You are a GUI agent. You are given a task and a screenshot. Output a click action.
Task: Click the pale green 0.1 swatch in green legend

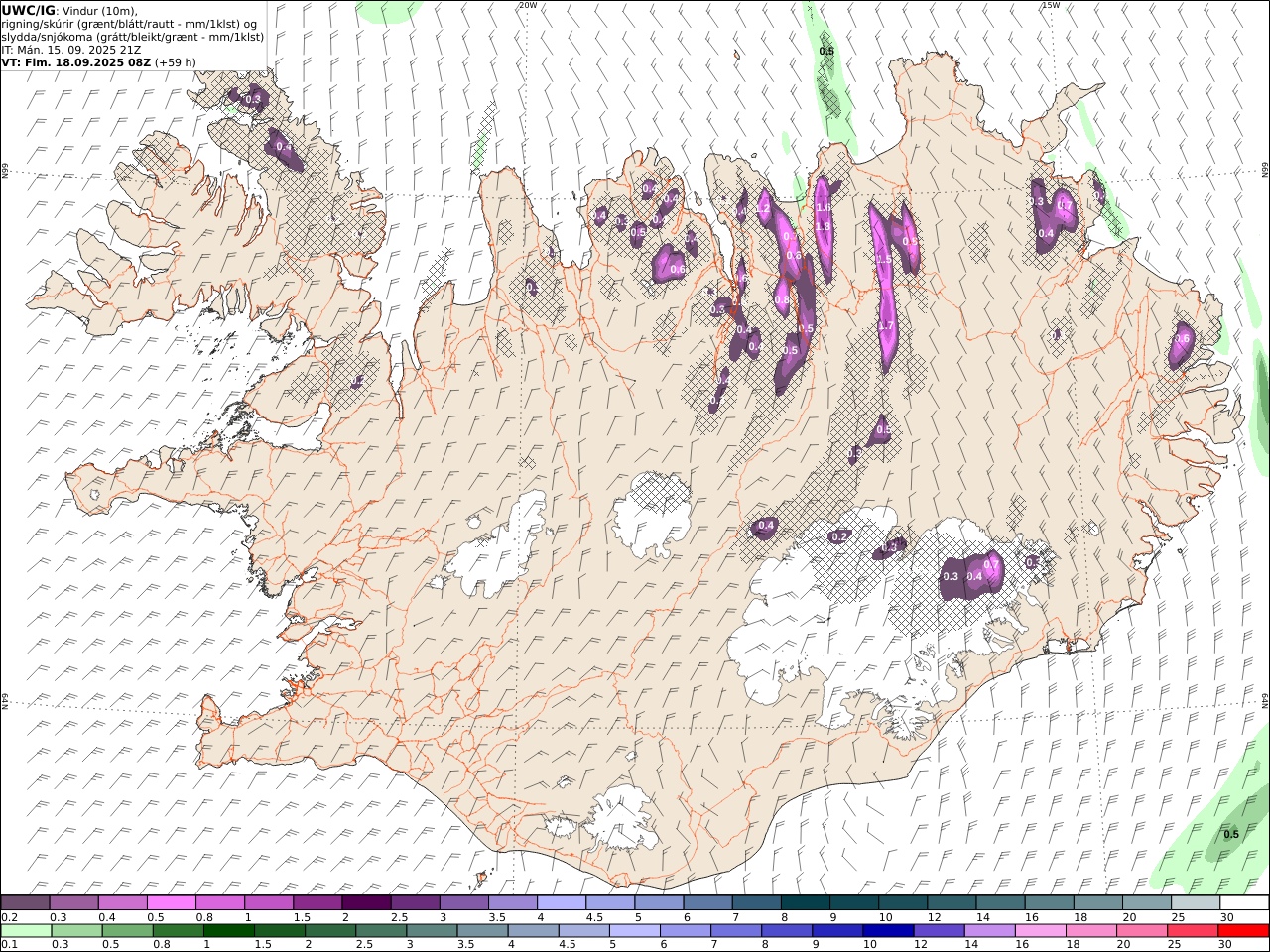[x=26, y=930]
